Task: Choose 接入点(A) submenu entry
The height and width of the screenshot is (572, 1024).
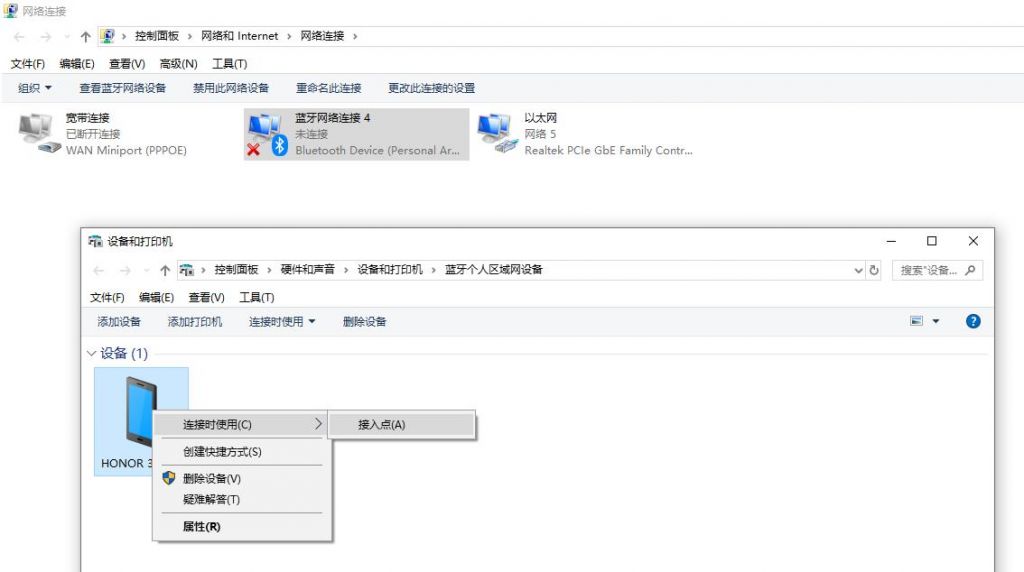Action: tap(401, 424)
